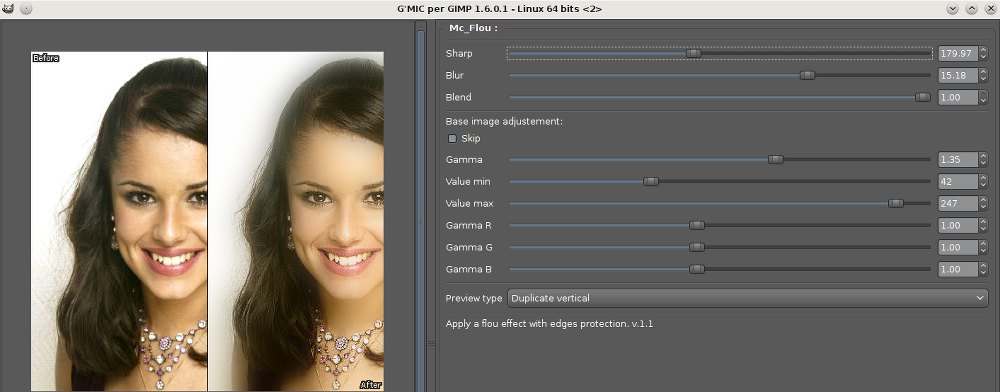1000x392 pixels.
Task: Click the Gamma value field 1.35
Action: point(959,159)
